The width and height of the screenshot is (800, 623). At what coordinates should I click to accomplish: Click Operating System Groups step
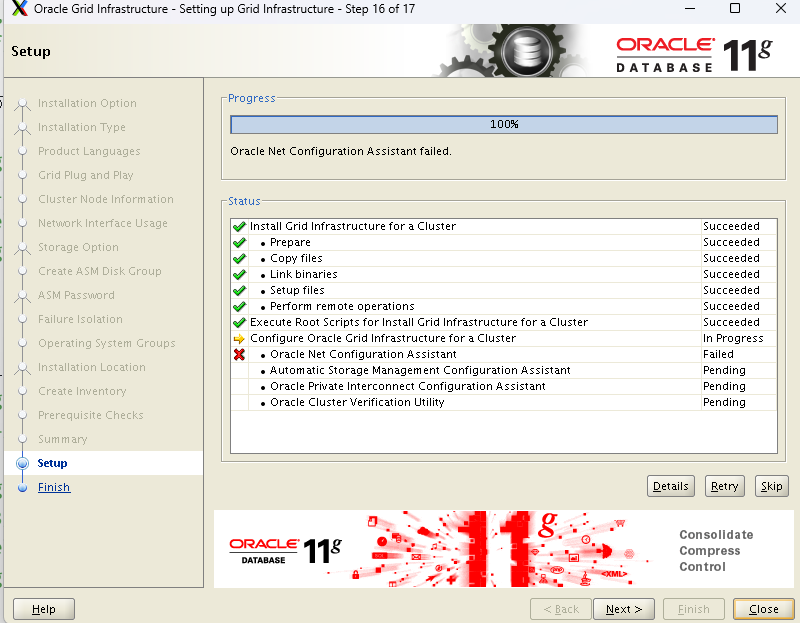point(107,343)
